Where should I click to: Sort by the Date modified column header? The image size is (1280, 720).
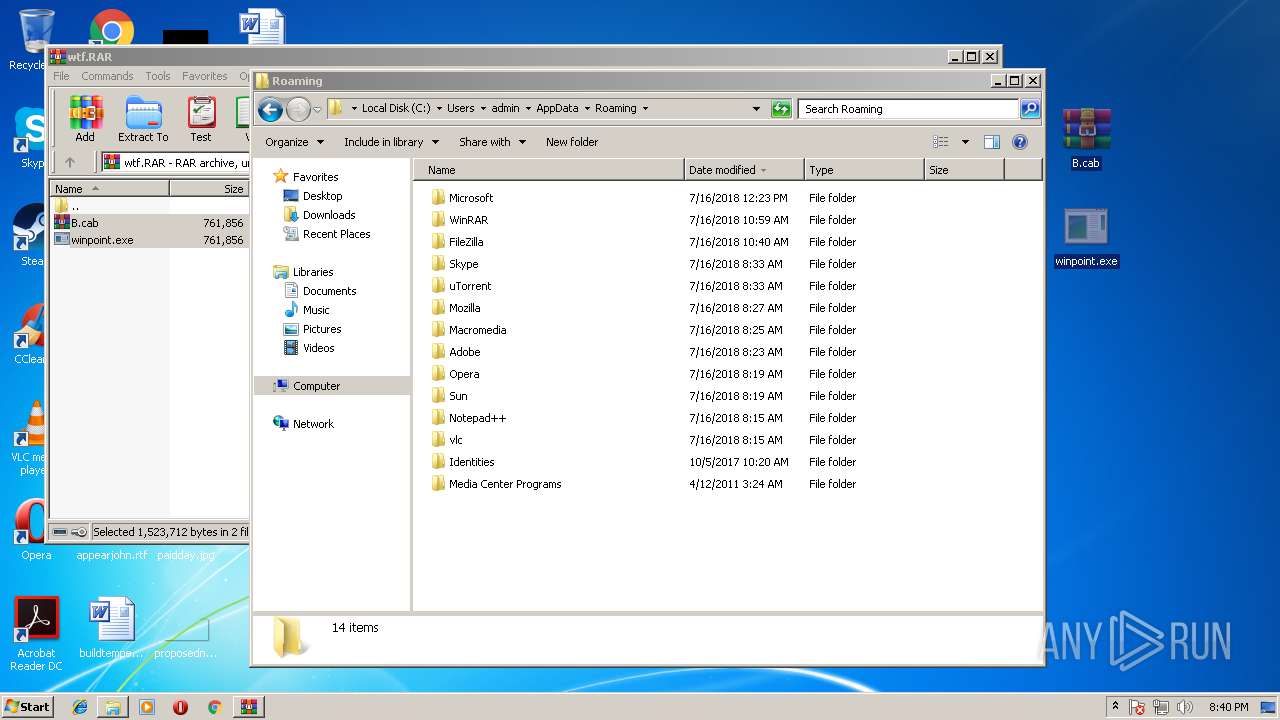pos(744,170)
